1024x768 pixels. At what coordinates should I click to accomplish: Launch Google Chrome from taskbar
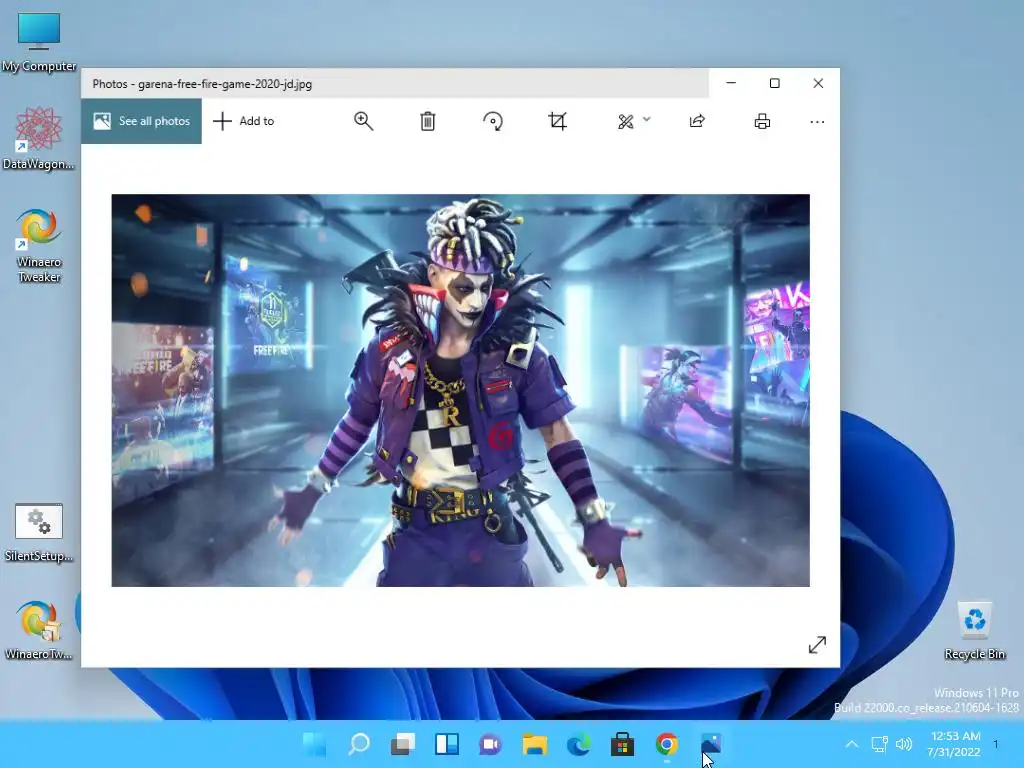coord(666,744)
